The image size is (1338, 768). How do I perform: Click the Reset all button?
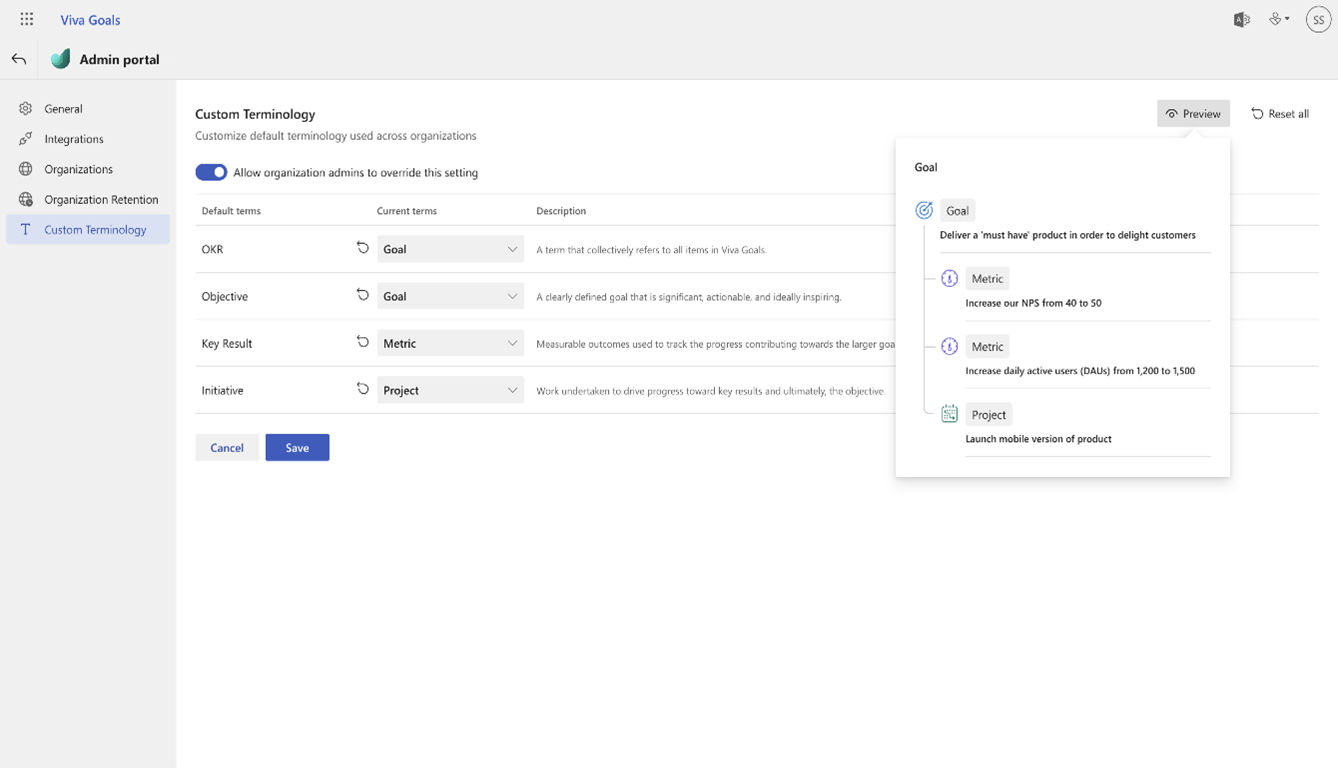pyautogui.click(x=1280, y=114)
